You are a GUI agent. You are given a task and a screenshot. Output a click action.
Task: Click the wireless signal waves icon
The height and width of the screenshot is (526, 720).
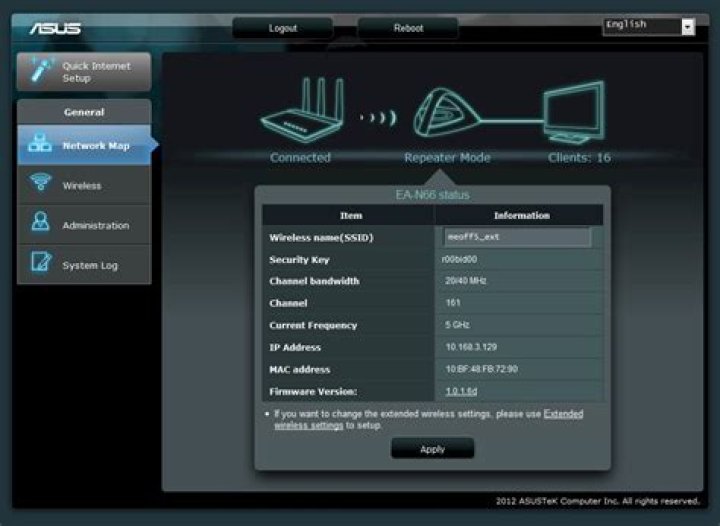coord(377,118)
